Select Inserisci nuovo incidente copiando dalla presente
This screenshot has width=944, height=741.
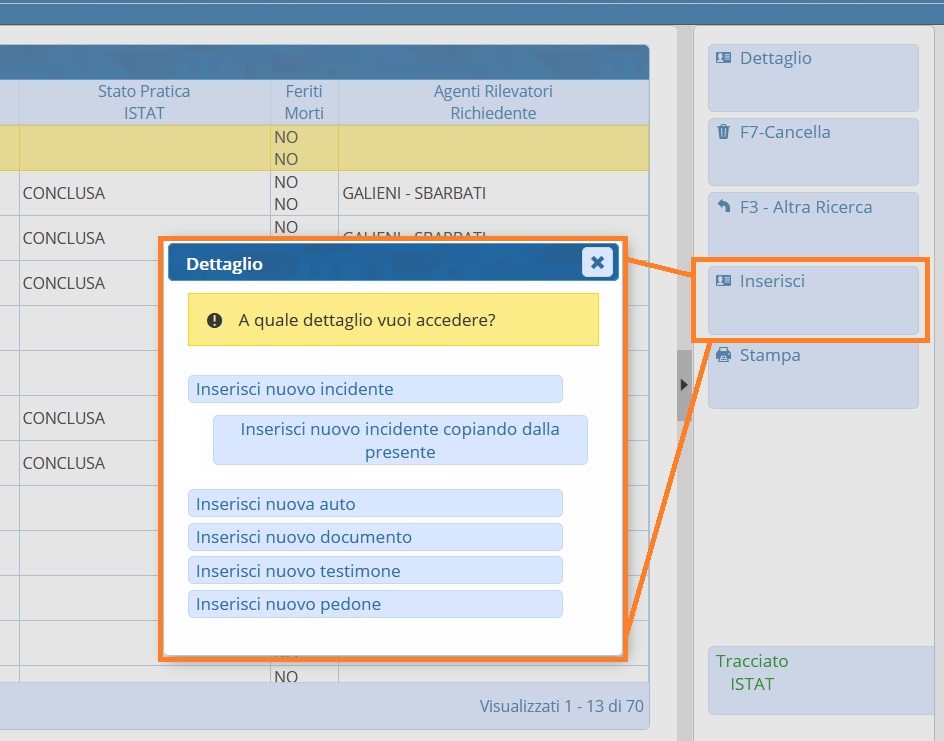[x=400, y=440]
